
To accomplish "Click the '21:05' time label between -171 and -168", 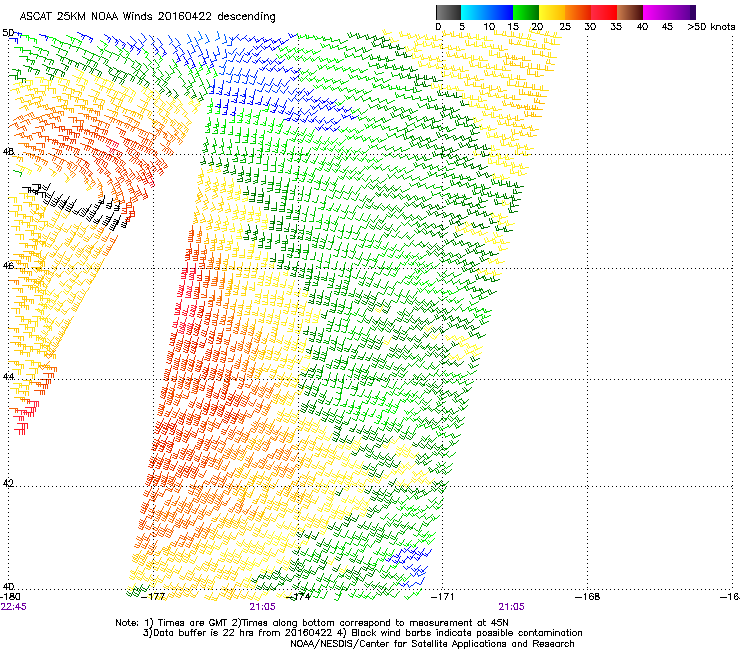I will point(512,607).
